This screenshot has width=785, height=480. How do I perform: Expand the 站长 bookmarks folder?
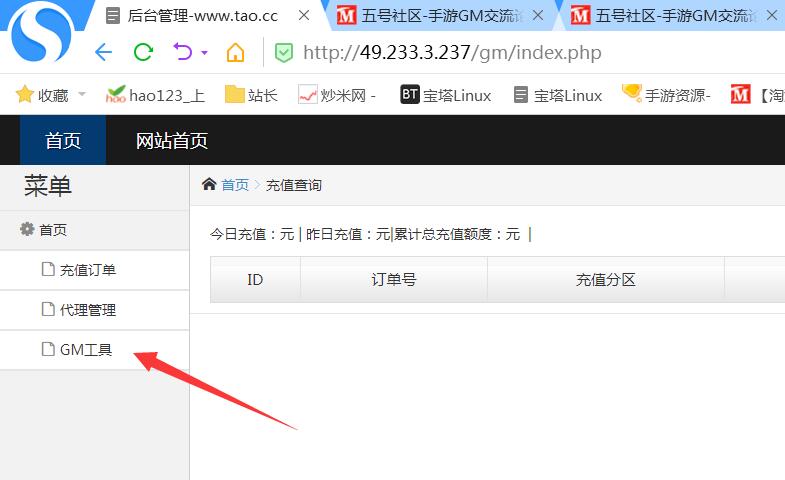point(251,95)
